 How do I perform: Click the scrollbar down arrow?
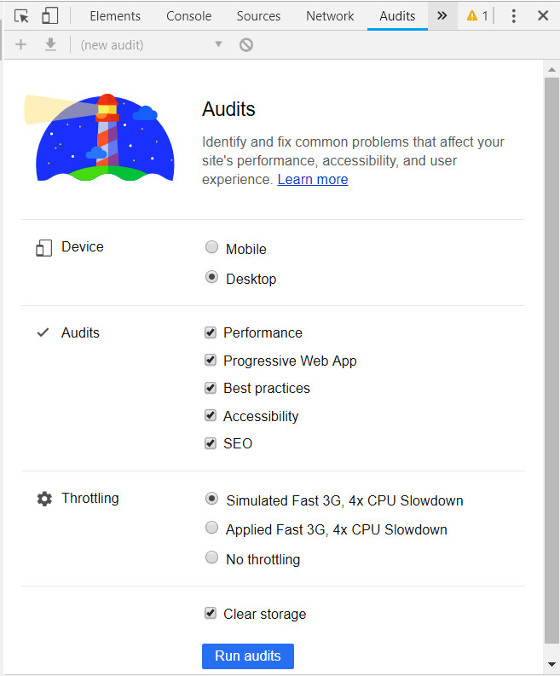point(551,664)
